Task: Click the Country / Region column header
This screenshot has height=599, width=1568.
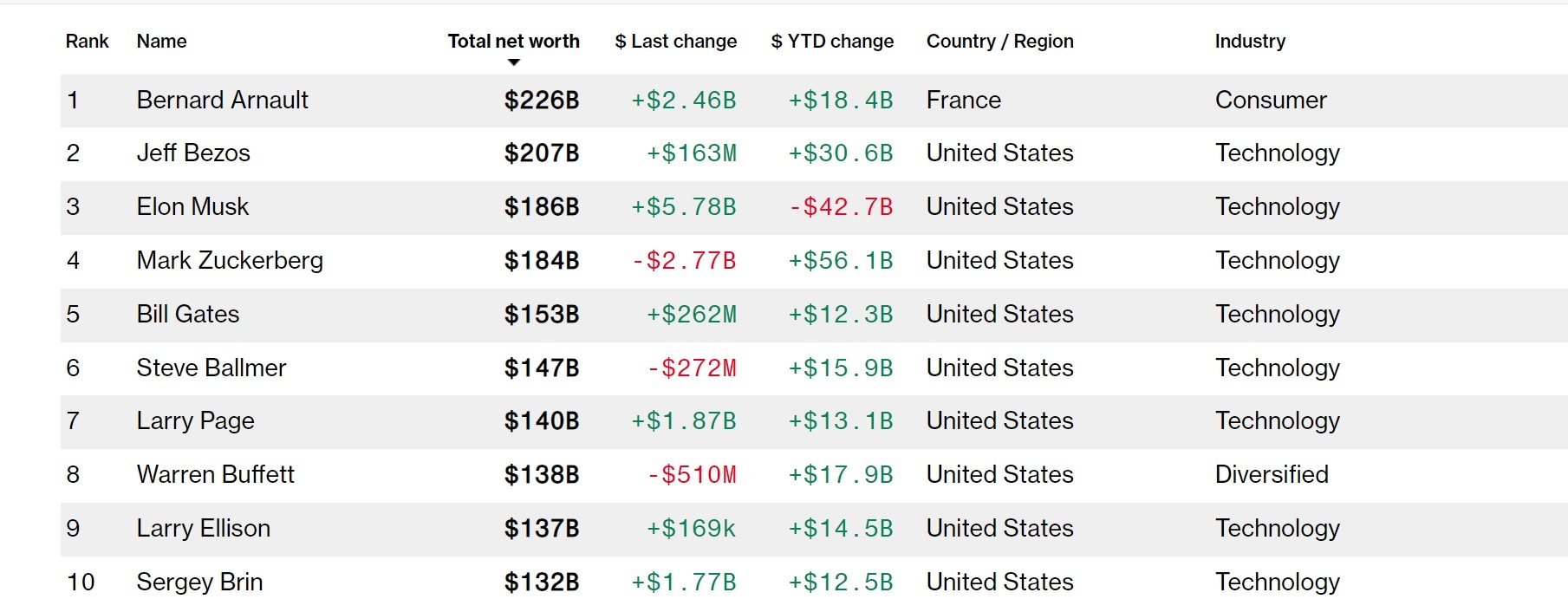Action: click(x=999, y=41)
